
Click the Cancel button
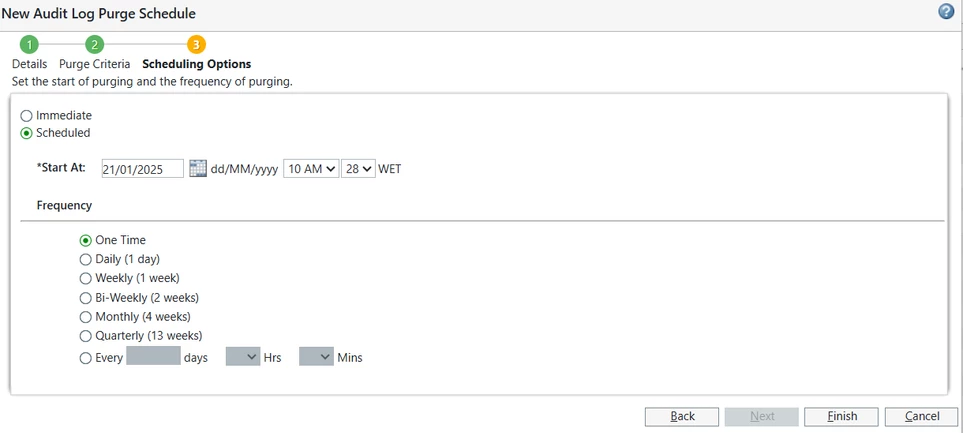(921, 416)
